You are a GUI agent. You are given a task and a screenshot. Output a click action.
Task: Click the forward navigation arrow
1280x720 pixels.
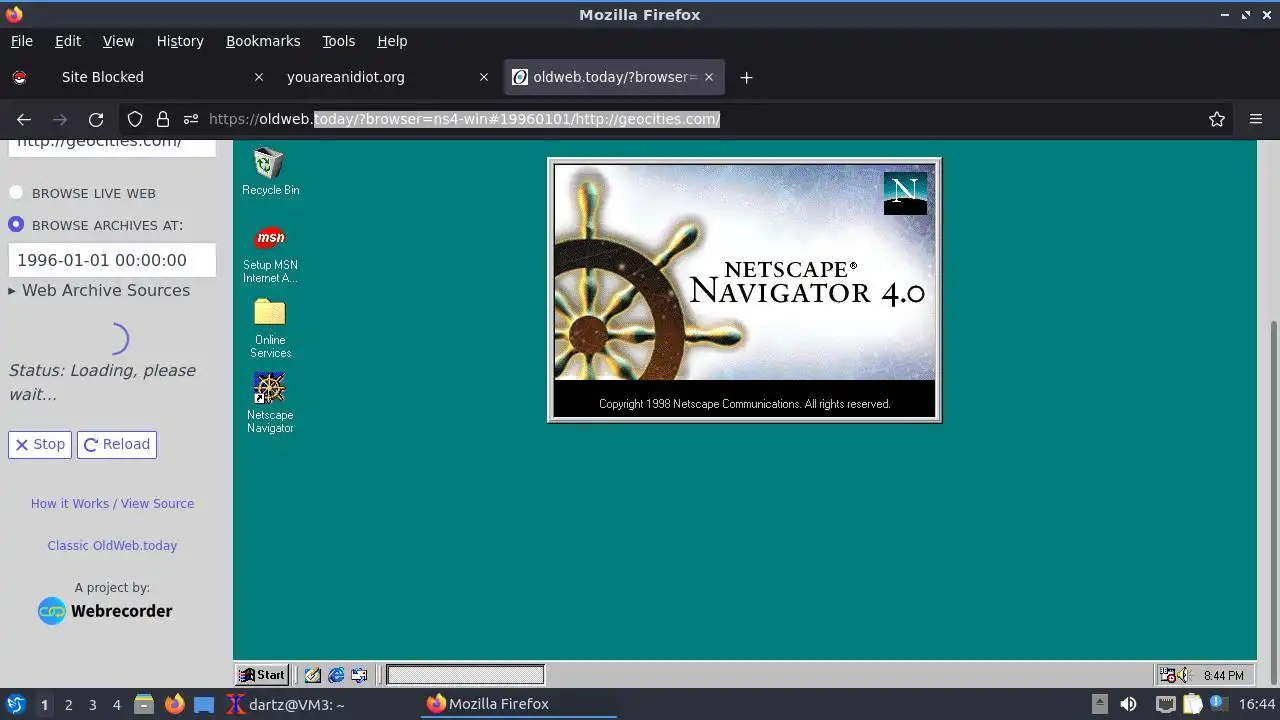60,119
